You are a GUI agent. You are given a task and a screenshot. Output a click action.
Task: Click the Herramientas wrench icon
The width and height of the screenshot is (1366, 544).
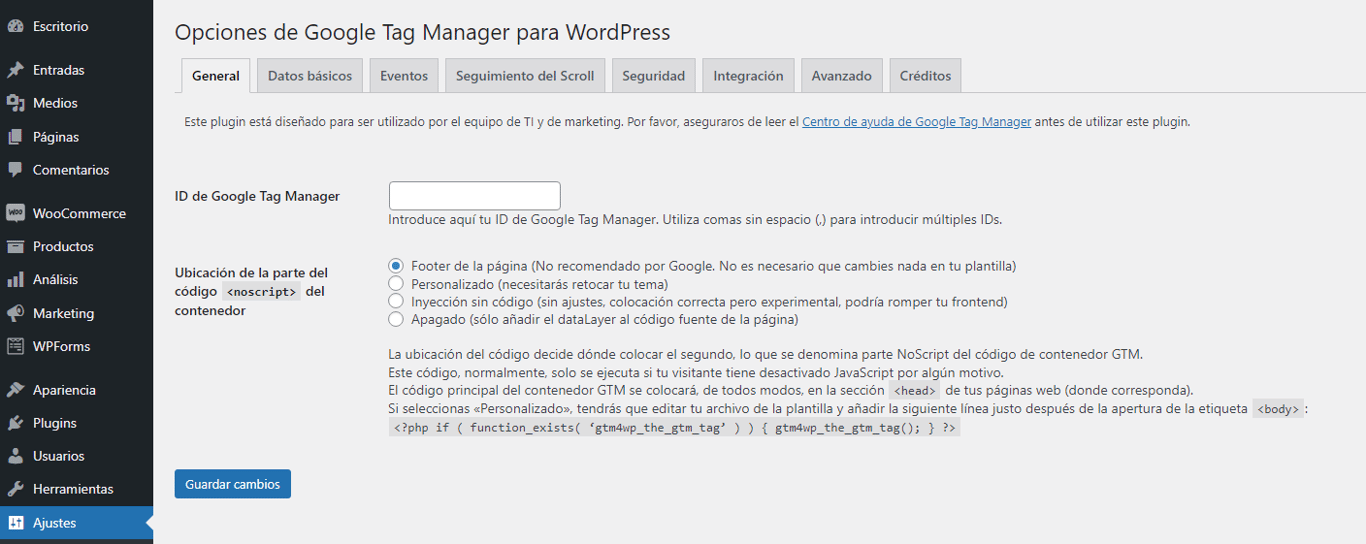click(15, 489)
